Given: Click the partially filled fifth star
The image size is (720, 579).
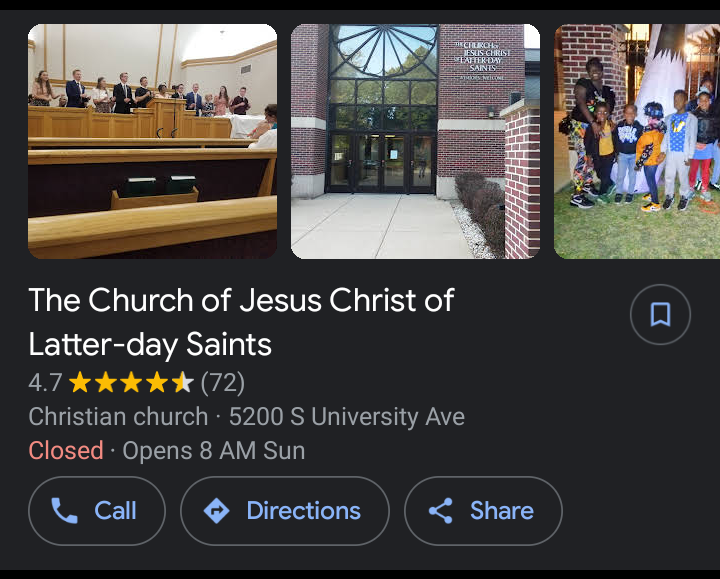Looking at the screenshot, I should pos(182,383).
